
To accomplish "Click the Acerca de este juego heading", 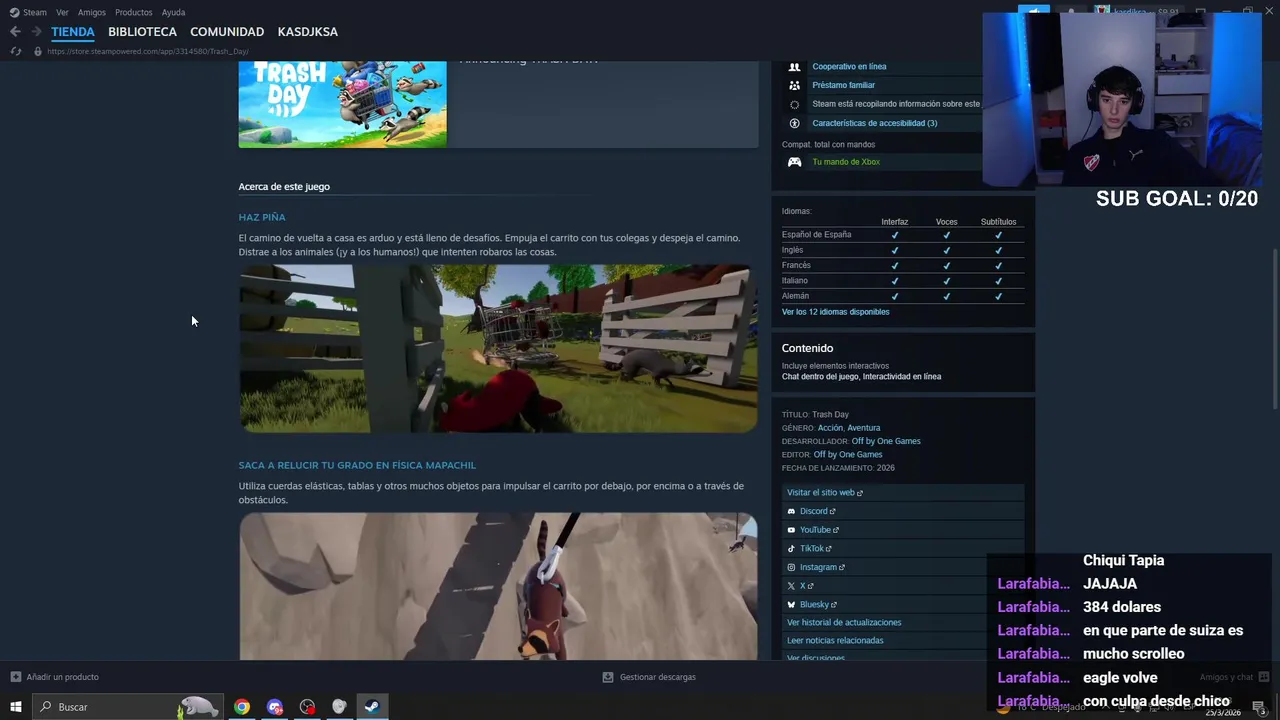I will pyautogui.click(x=284, y=187).
